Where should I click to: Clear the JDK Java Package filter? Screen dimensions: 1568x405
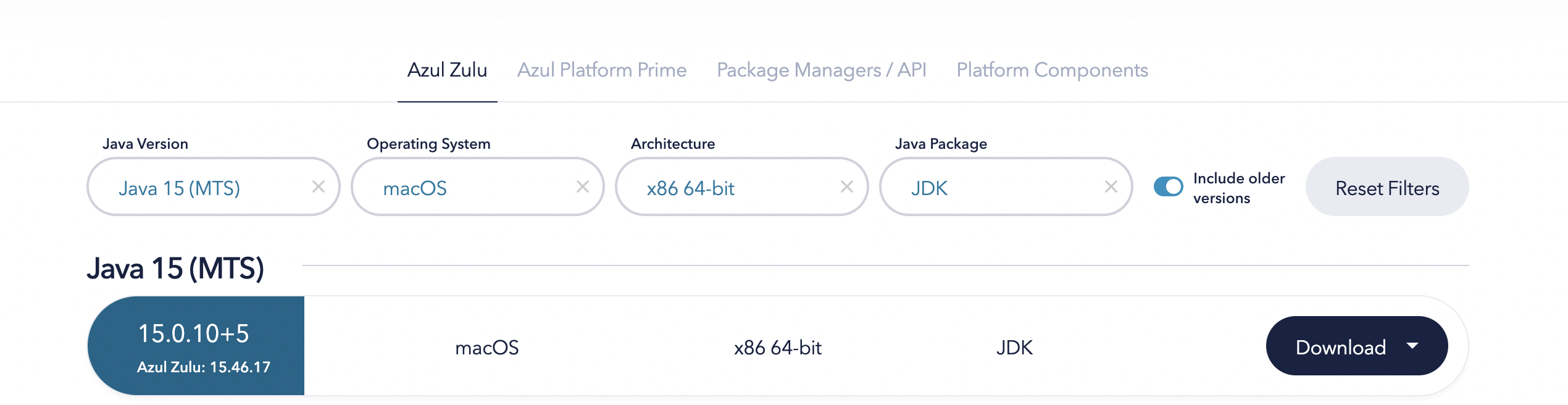point(1111,186)
